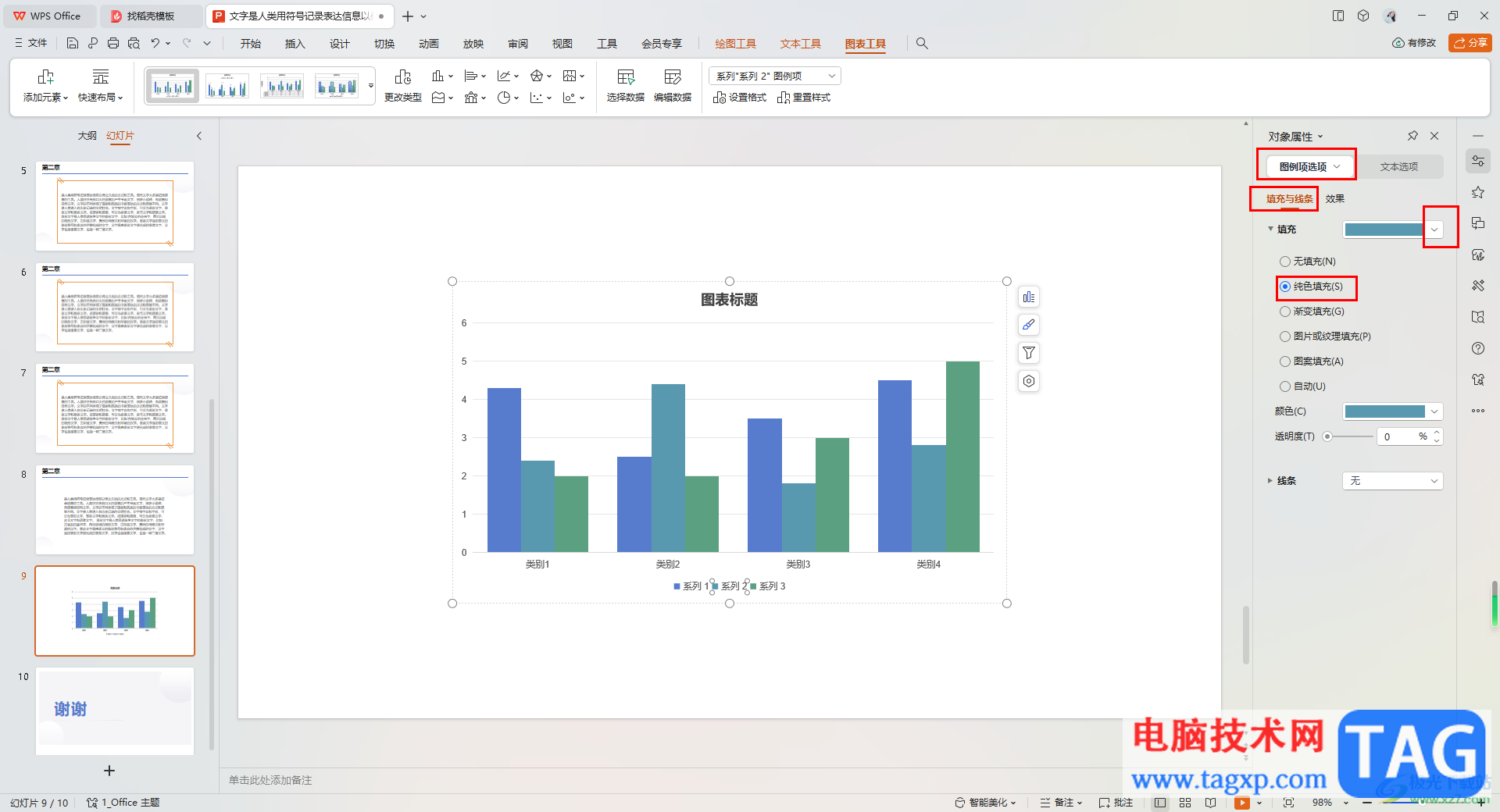Click the chart title text
The width and height of the screenshot is (1500, 812).
(x=729, y=300)
